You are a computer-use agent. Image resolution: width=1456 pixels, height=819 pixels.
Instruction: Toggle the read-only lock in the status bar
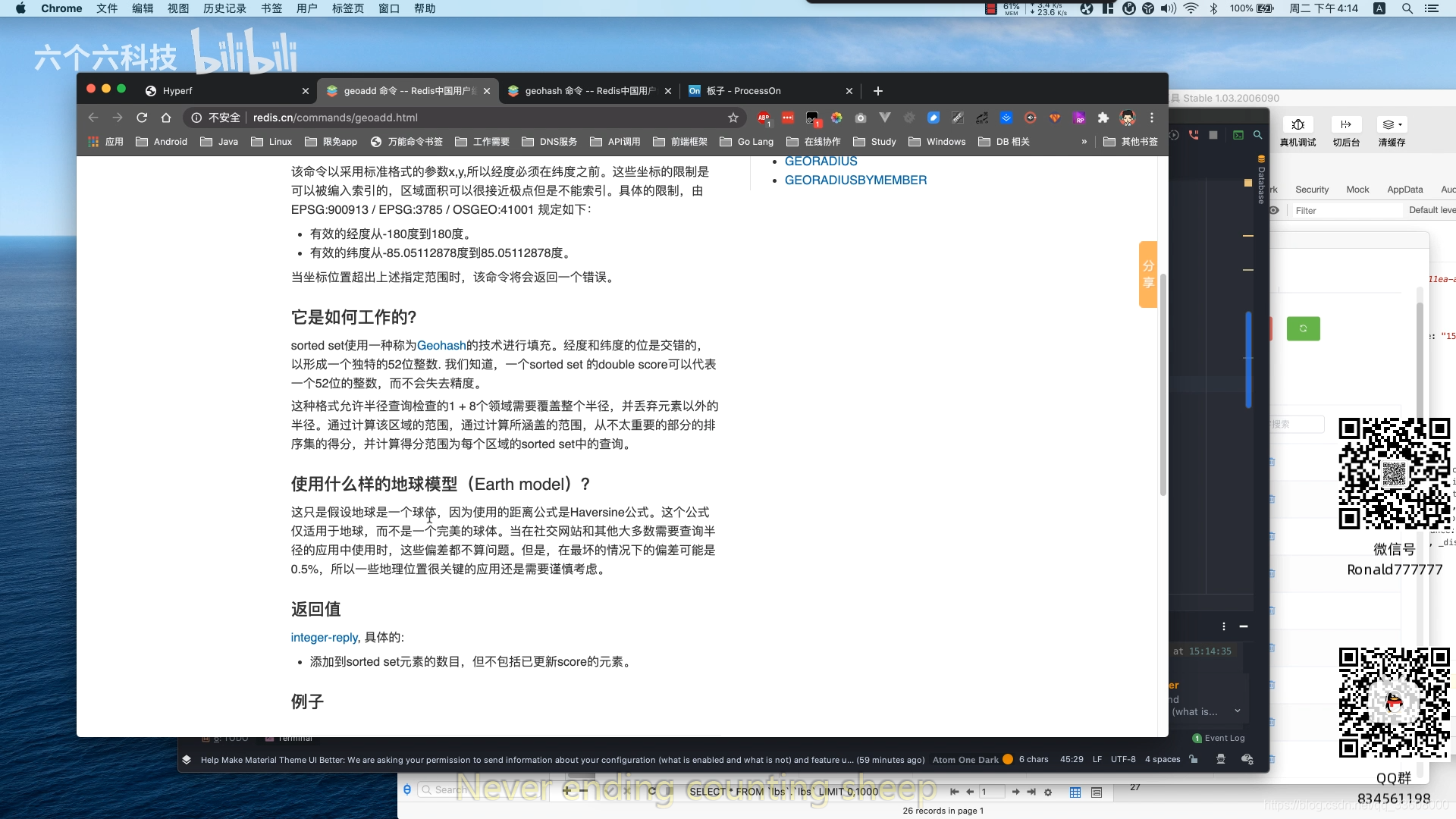pyautogui.click(x=1193, y=759)
